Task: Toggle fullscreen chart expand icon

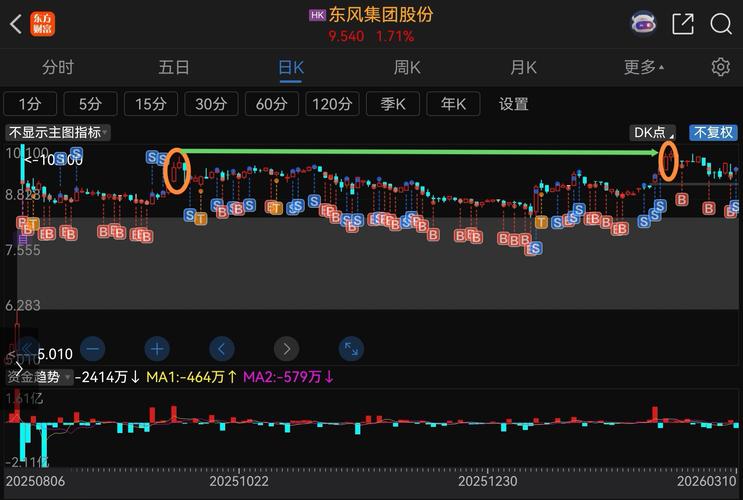Action: click(x=351, y=349)
